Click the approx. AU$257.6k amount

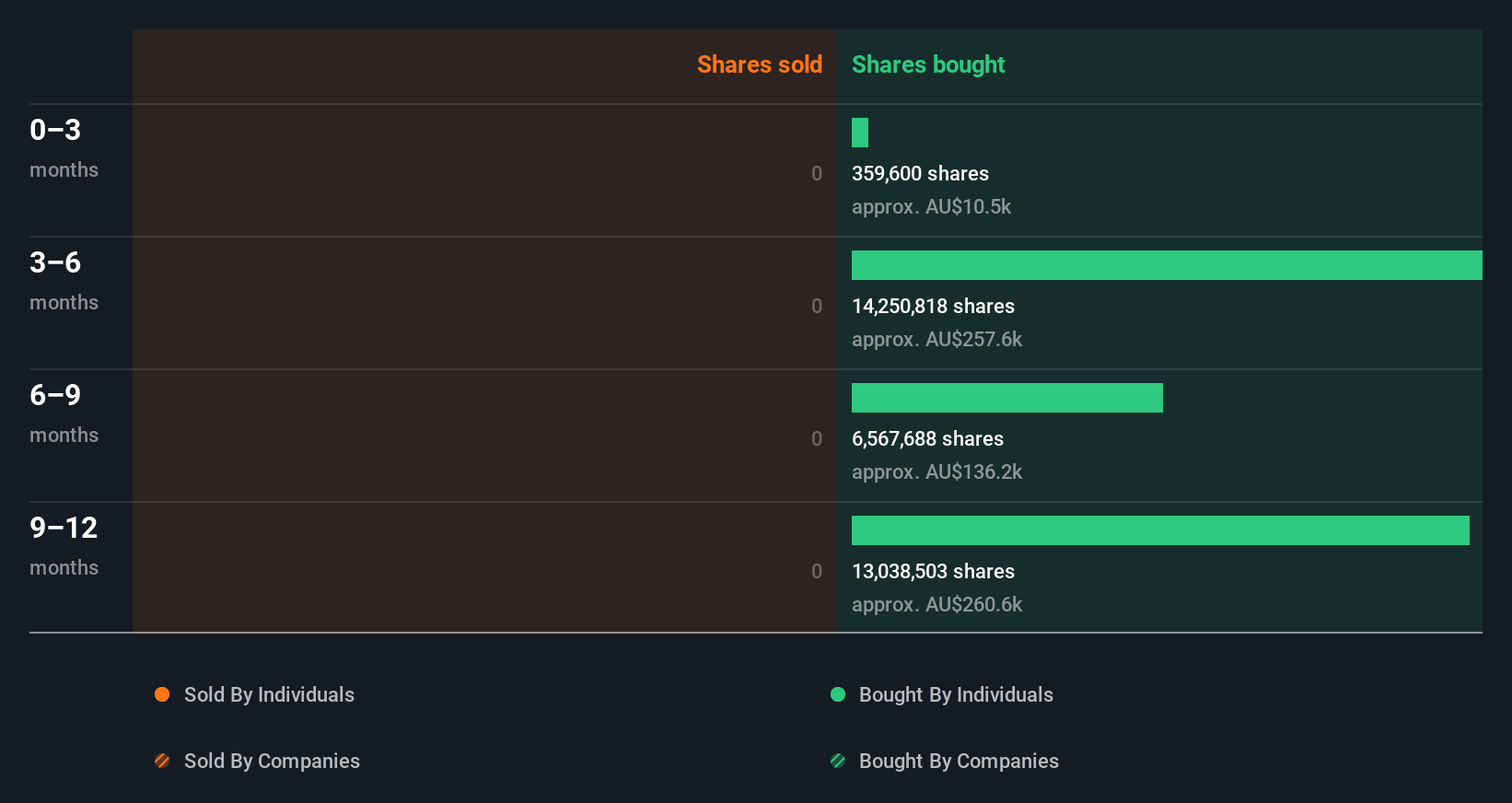(936, 340)
